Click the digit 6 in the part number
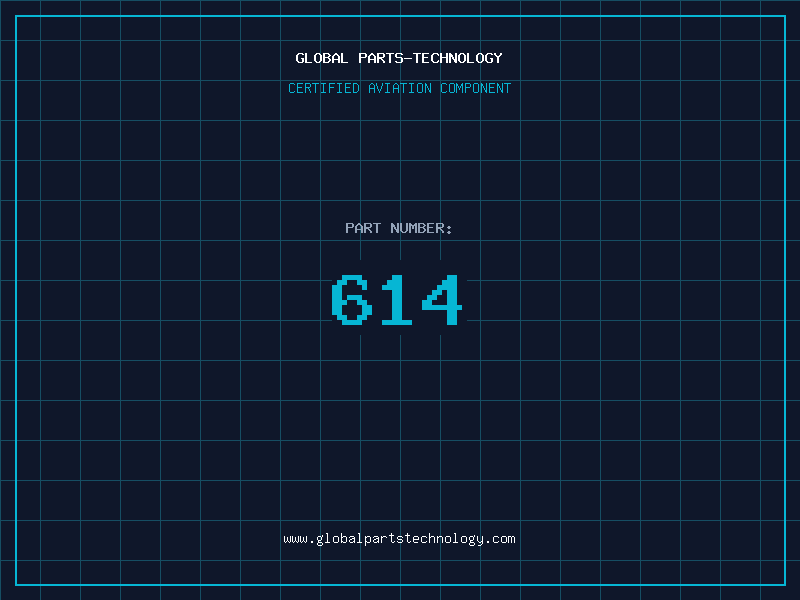The image size is (800, 600). pos(352,300)
